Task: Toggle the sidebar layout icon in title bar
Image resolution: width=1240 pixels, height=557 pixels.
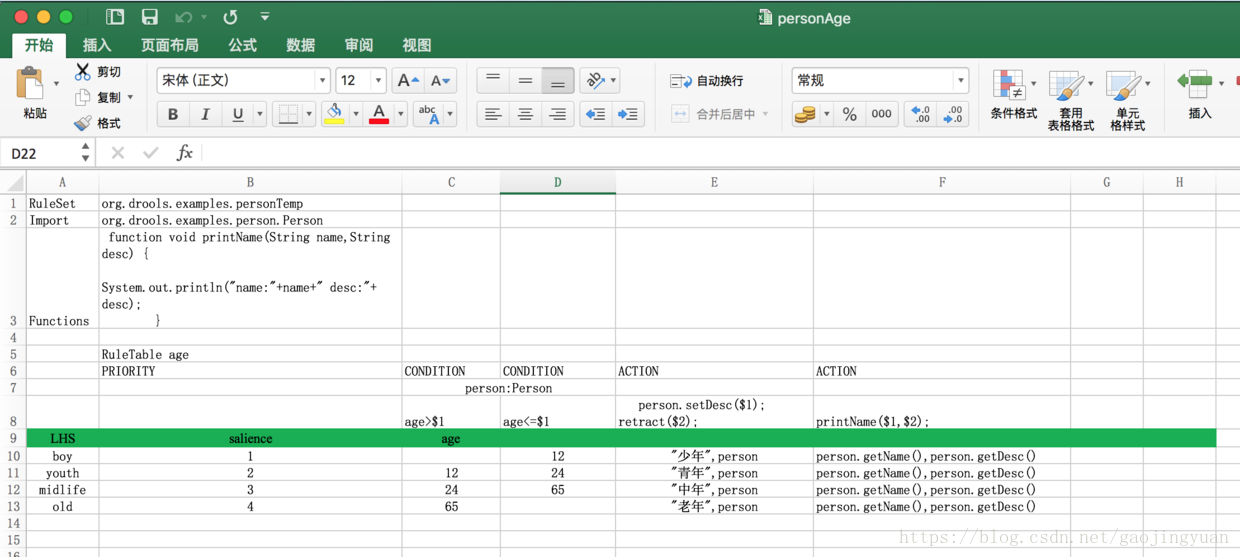Action: tap(115, 17)
